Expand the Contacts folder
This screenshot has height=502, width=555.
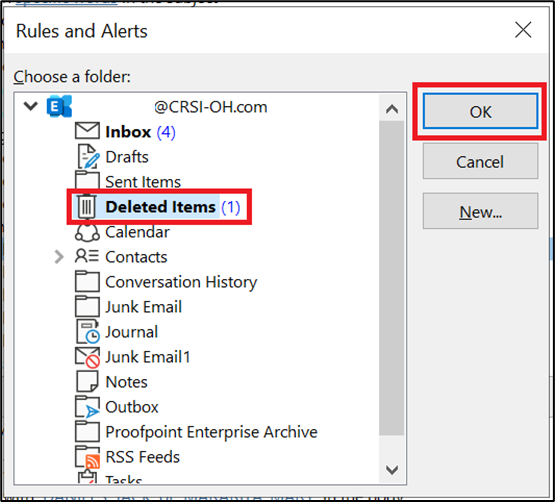click(x=59, y=257)
